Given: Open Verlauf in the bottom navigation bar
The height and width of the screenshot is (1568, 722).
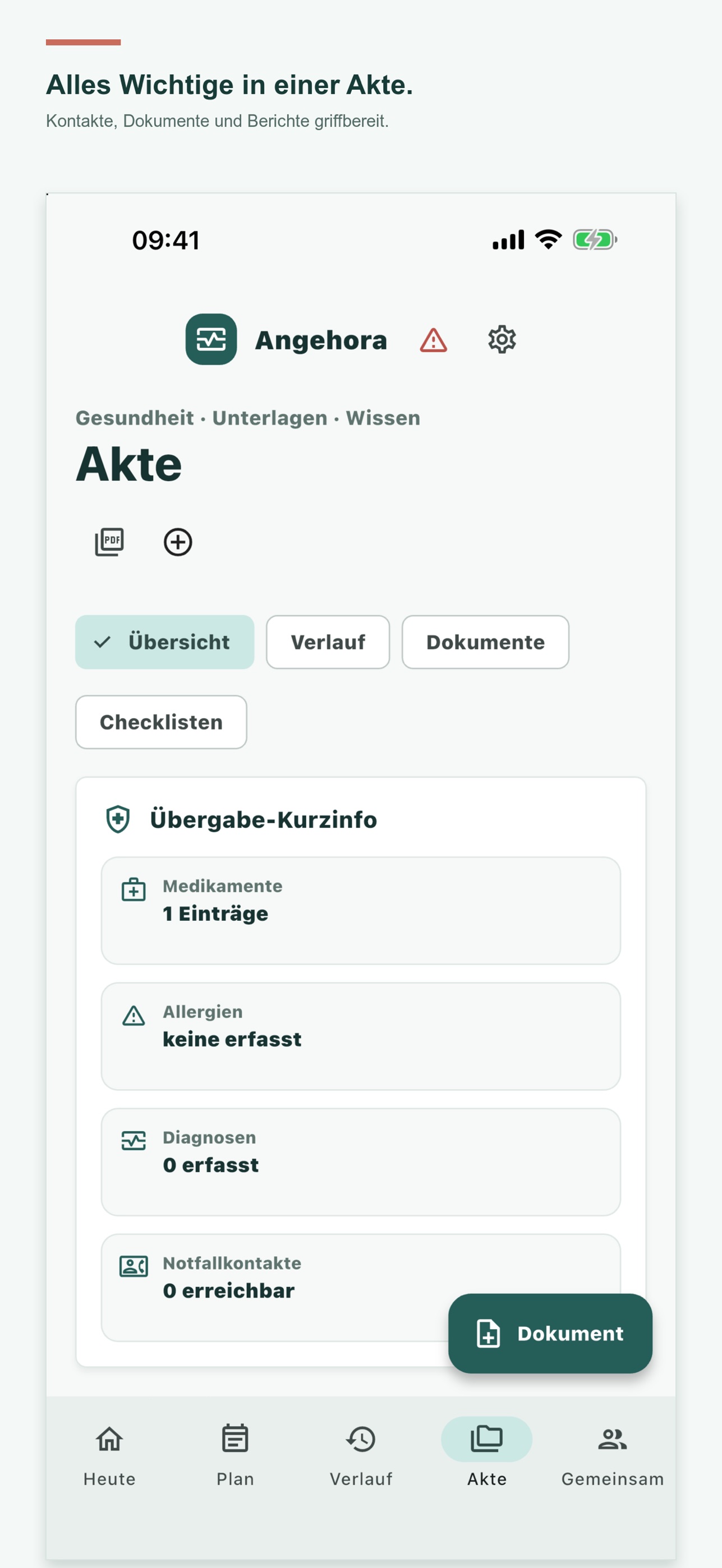Looking at the screenshot, I should pos(361,1455).
